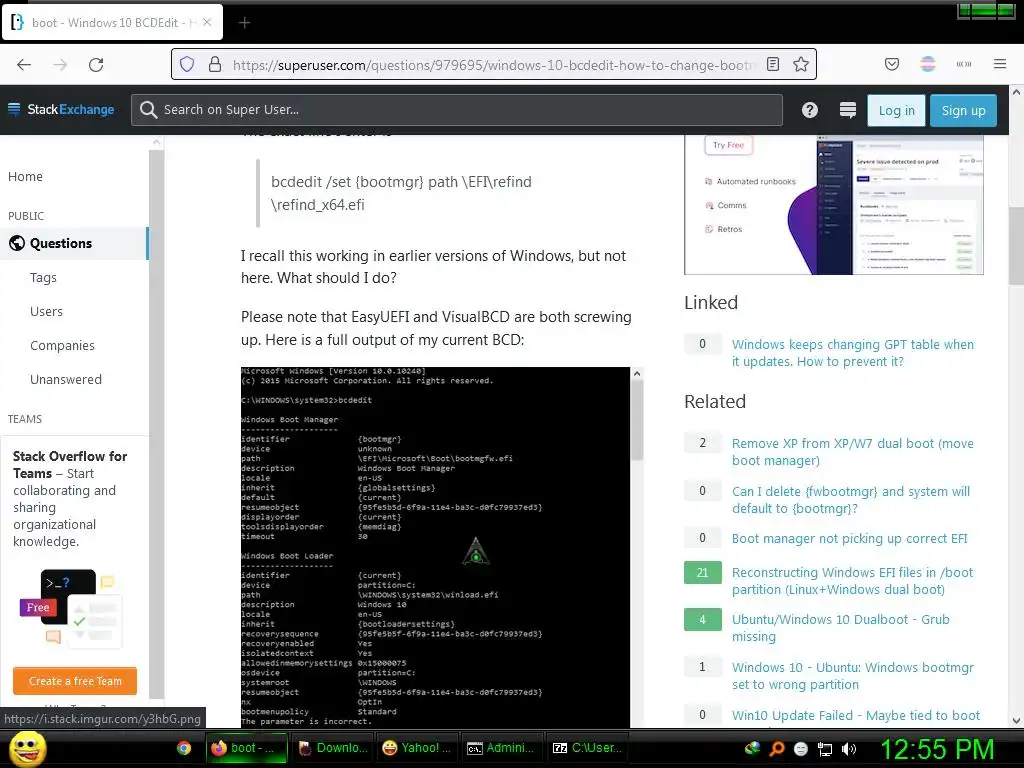This screenshot has width=1024, height=768.
Task: Click score 21 badge for Reconstructing question
Action: pos(703,573)
